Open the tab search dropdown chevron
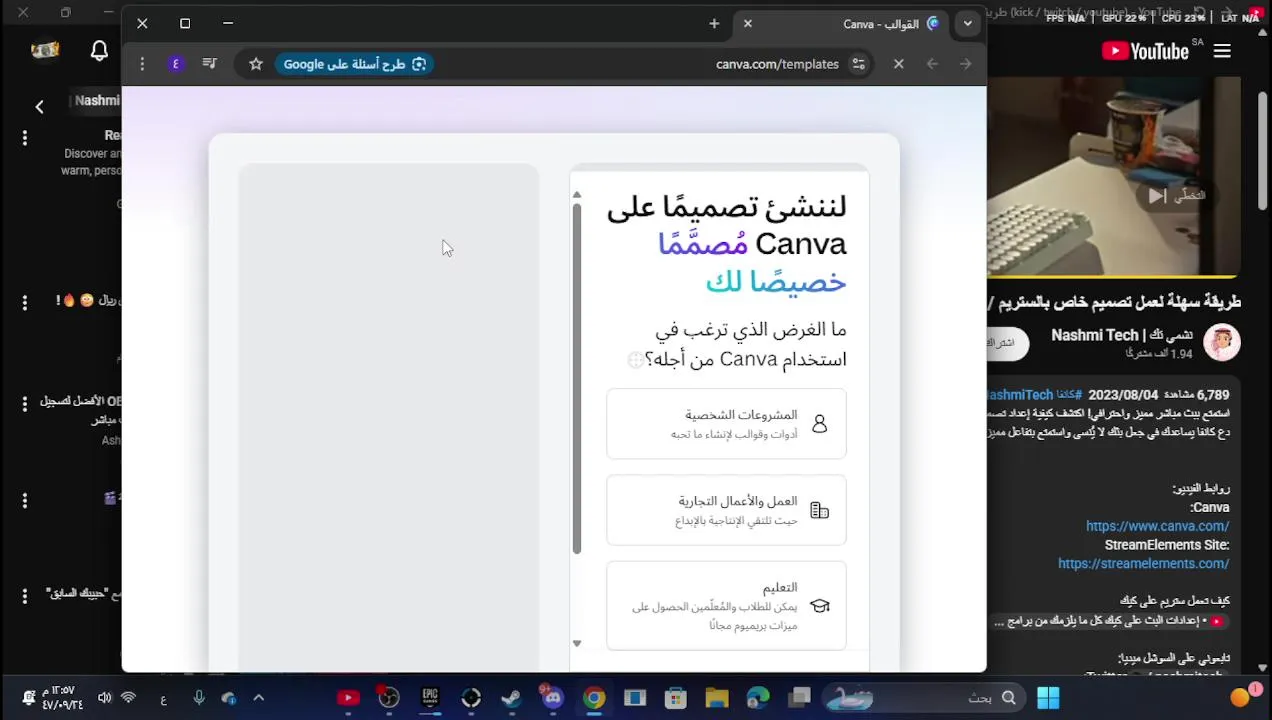This screenshot has width=1272, height=720. coord(967,23)
